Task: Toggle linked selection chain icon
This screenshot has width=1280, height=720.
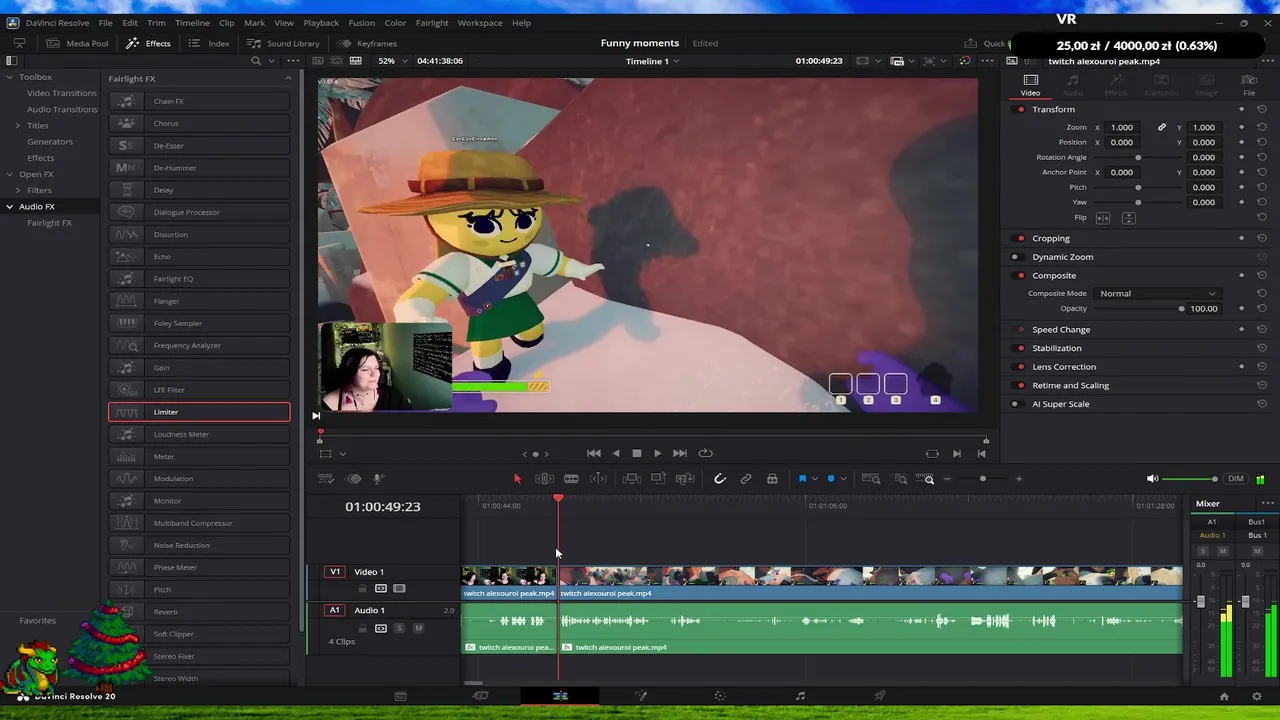Action: [x=745, y=479]
